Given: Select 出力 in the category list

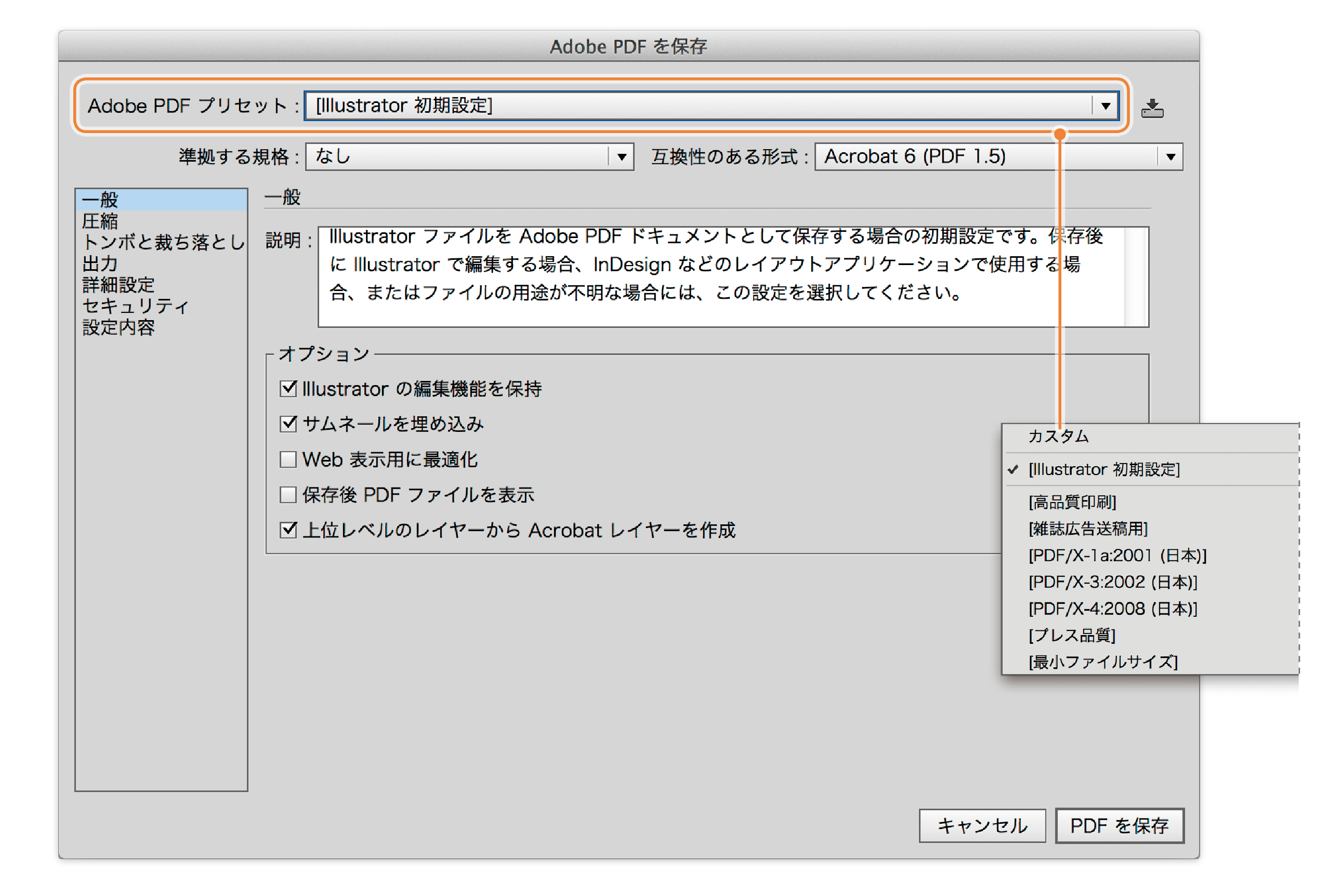Looking at the screenshot, I should point(161,263).
